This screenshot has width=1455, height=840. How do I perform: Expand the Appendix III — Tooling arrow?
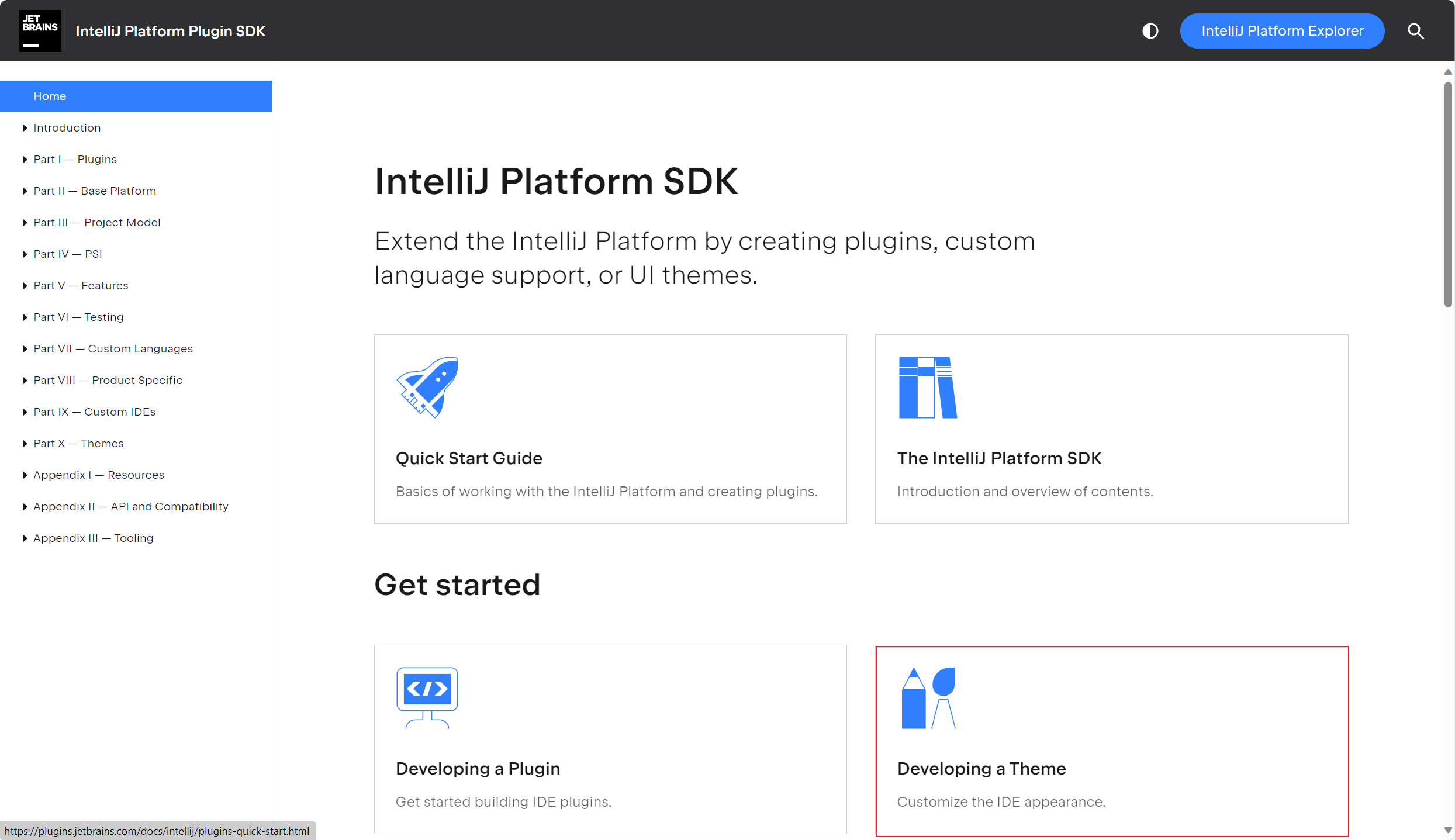tap(25, 538)
